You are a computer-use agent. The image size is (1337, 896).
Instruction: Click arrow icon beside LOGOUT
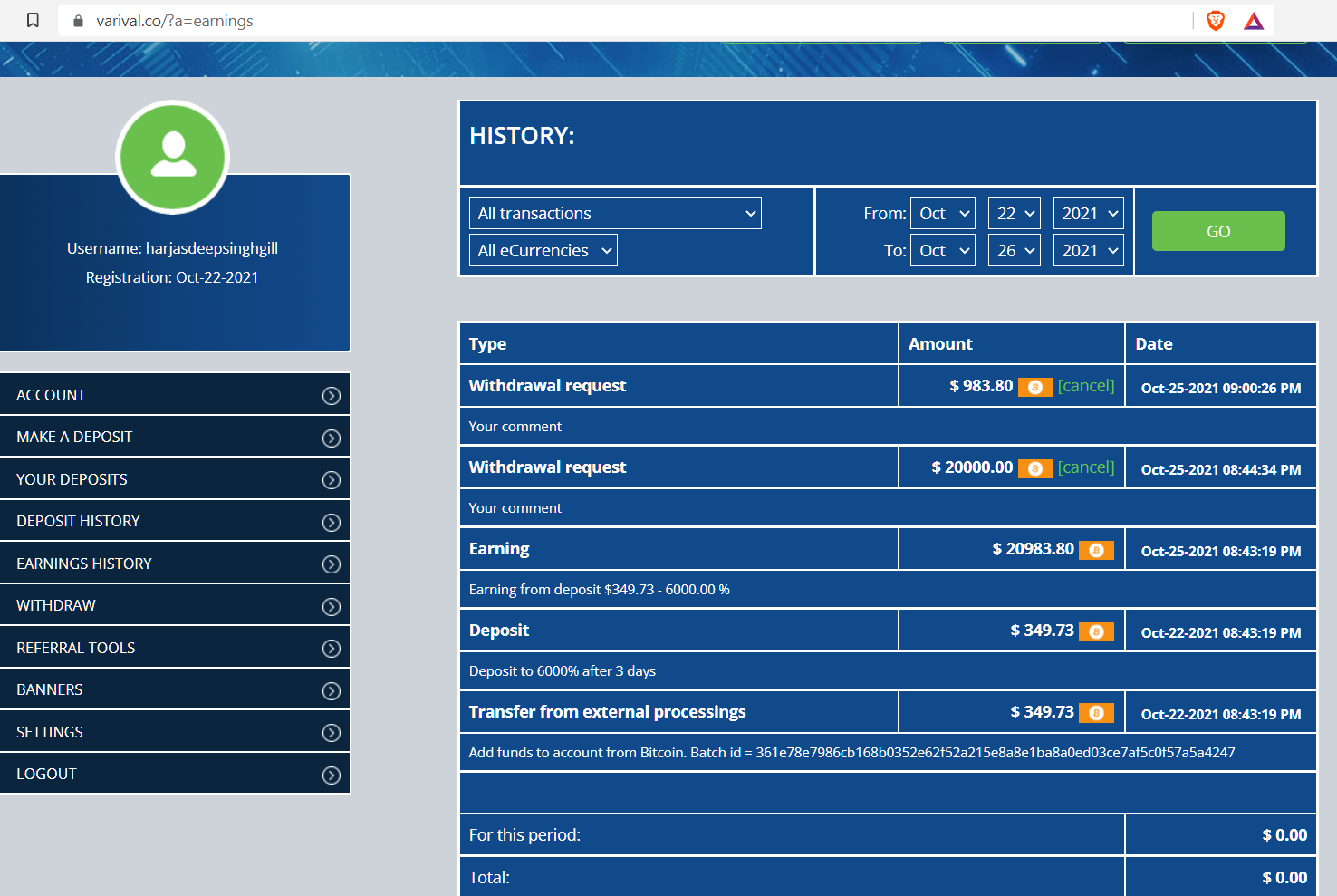332,776
